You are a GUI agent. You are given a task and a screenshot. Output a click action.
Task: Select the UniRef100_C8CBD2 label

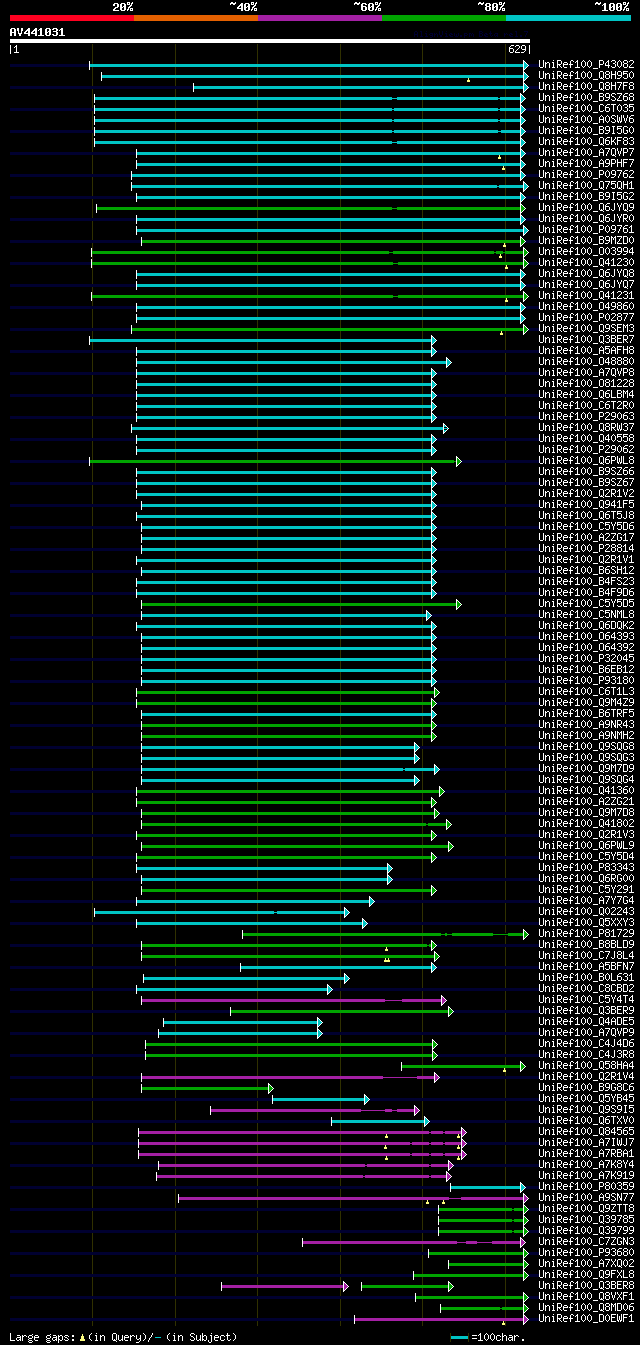click(x=584, y=988)
